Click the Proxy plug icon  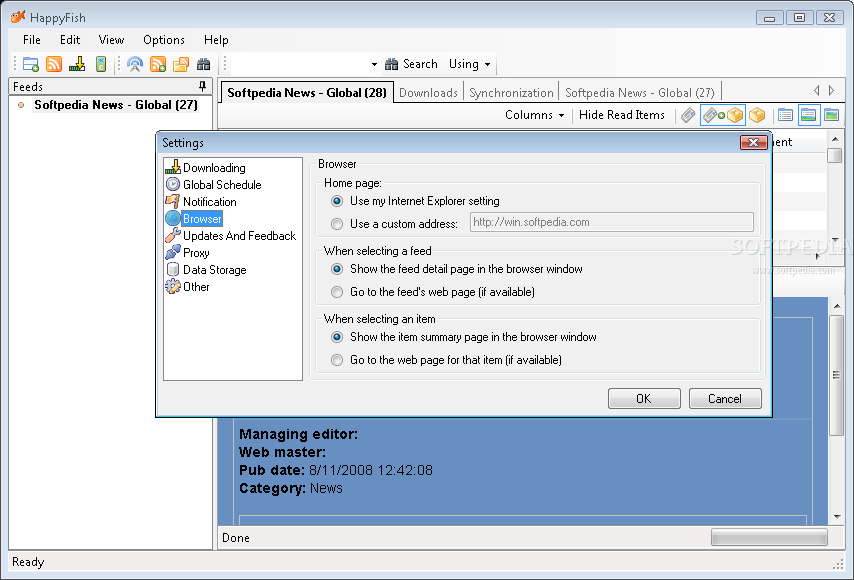point(173,252)
